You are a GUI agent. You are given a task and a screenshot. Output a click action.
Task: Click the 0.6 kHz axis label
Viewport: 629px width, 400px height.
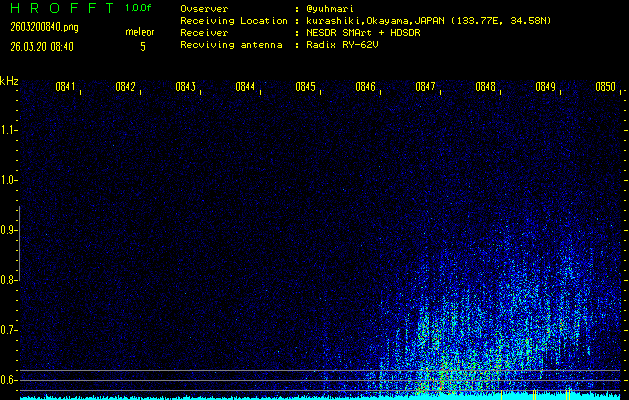(8, 380)
